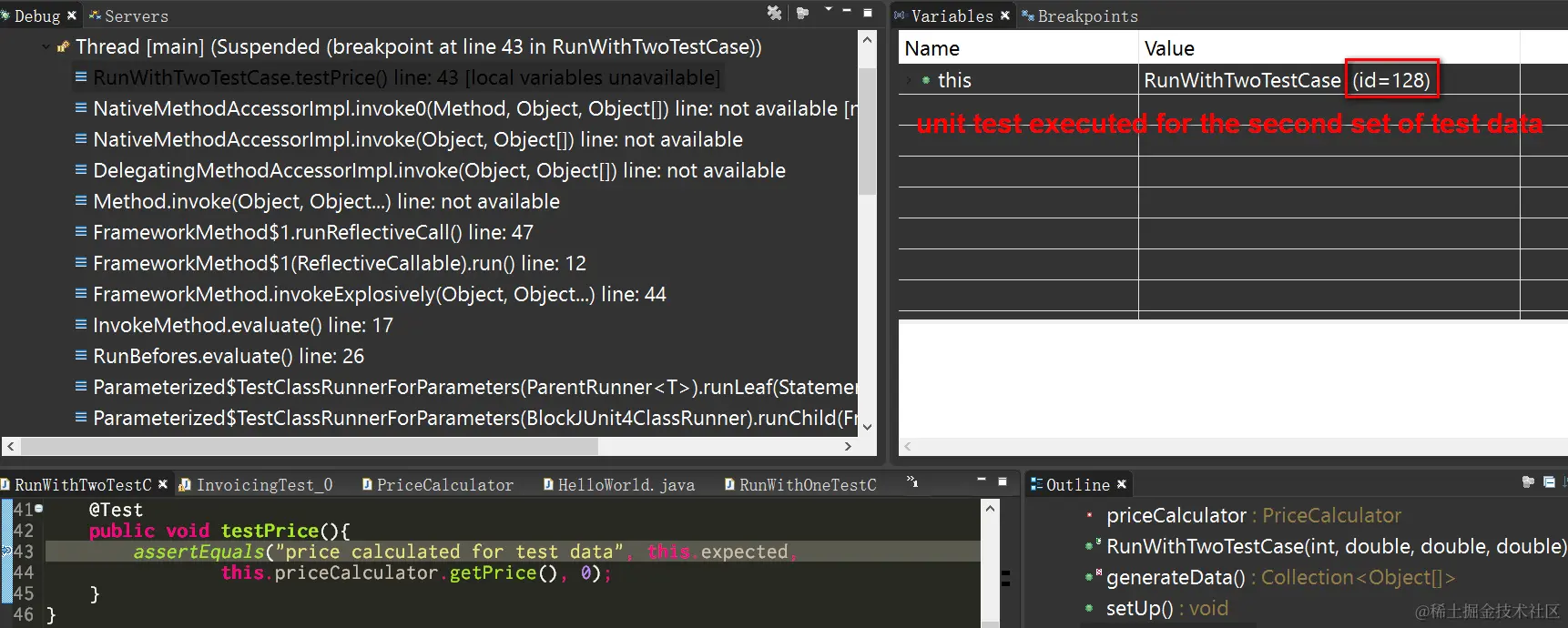Expand the 'this' variable row
The width and height of the screenshot is (1568, 628).
coord(909,80)
